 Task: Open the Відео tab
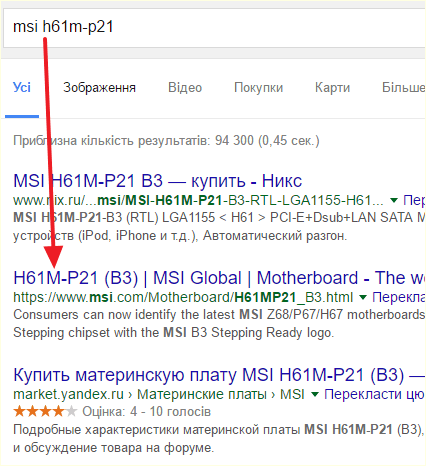[185, 88]
